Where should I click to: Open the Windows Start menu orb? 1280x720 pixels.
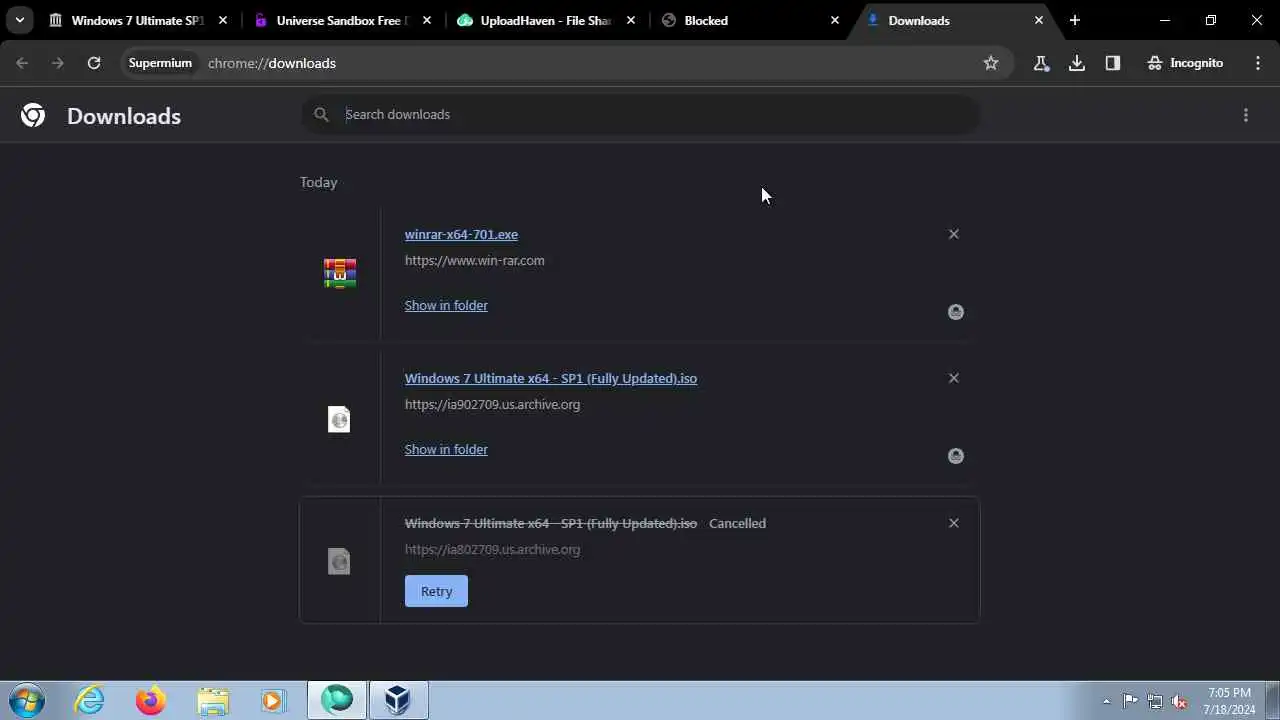click(x=26, y=700)
